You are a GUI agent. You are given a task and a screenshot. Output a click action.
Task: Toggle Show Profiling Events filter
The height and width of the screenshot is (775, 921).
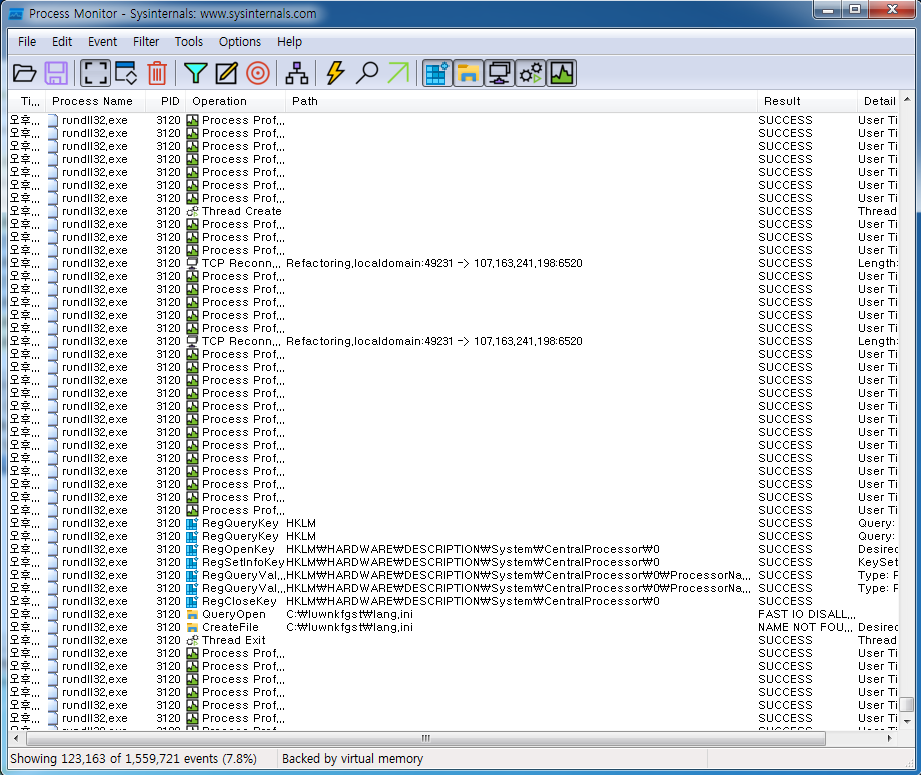coord(562,73)
